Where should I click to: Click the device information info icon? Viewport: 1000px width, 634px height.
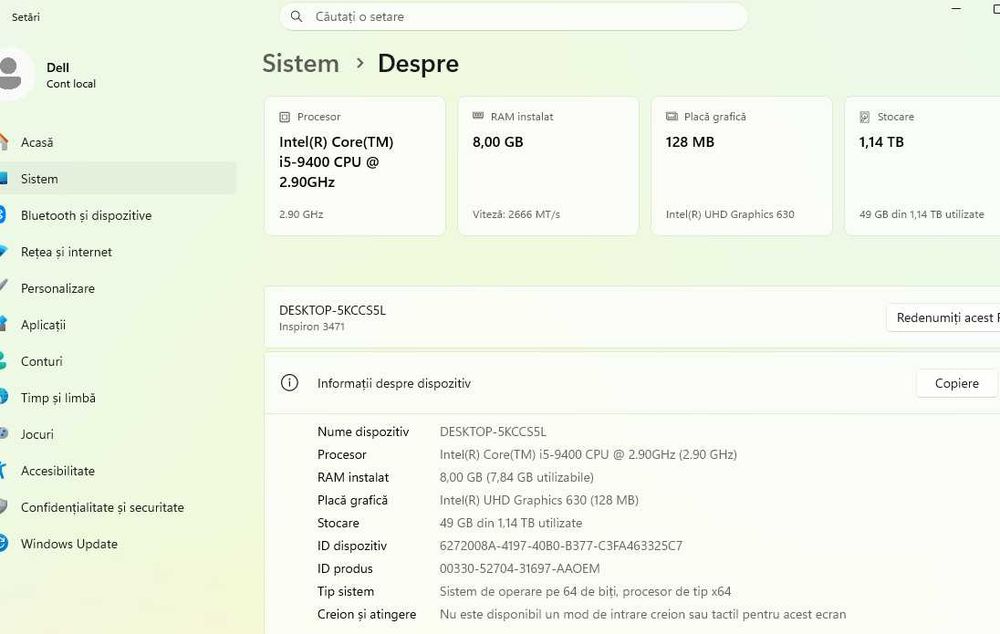(290, 383)
